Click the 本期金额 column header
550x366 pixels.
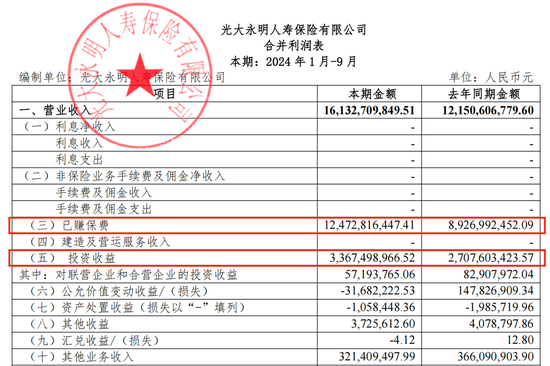372,94
